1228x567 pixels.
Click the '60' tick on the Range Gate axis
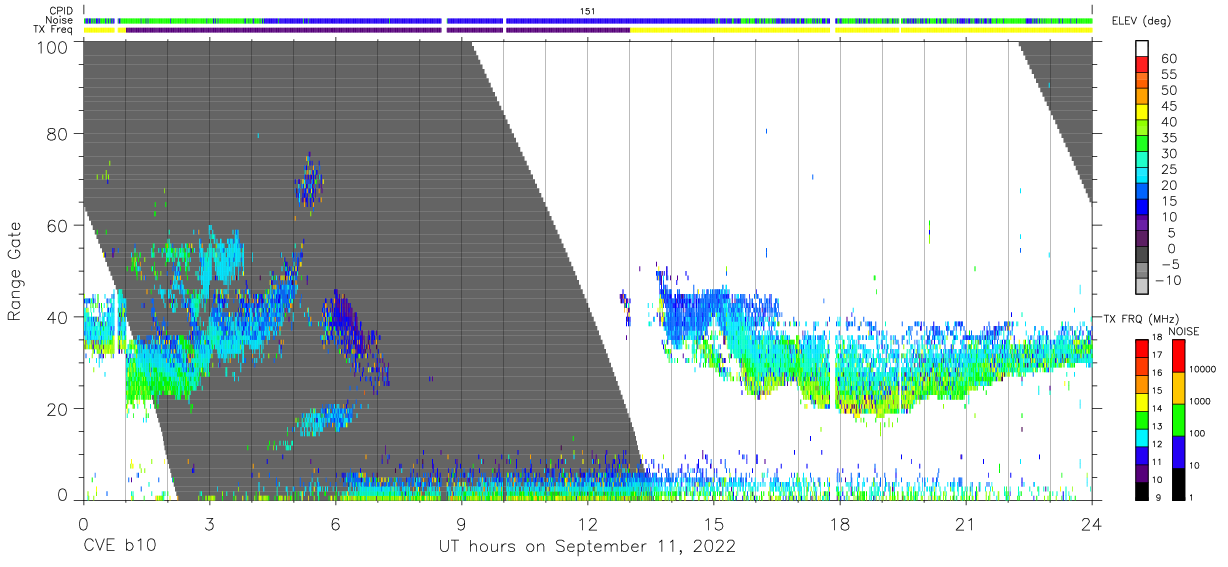click(x=59, y=226)
